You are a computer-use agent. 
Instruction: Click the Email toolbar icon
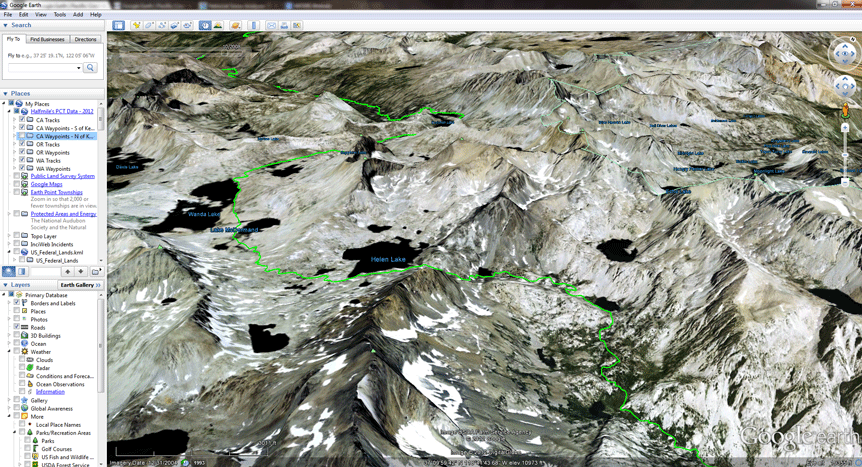pyautogui.click(x=271, y=25)
